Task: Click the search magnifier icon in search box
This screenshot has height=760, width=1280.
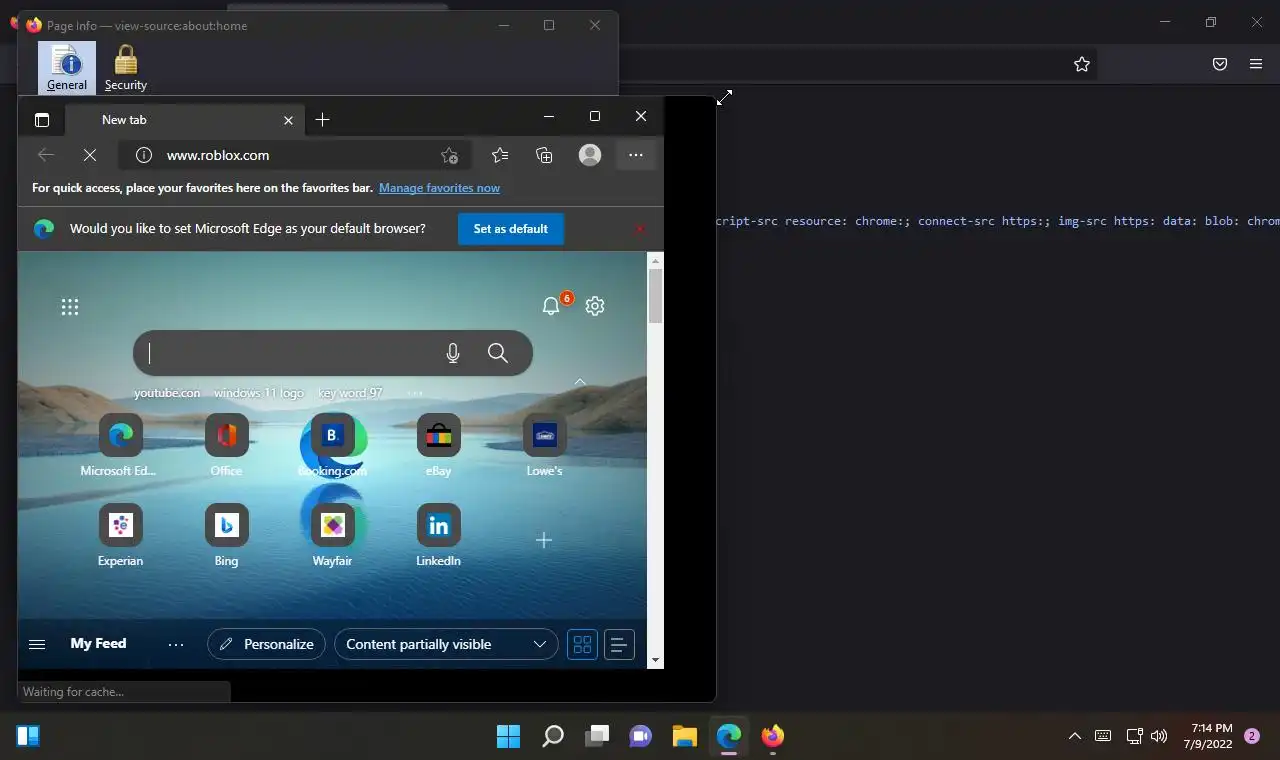Action: click(x=498, y=353)
